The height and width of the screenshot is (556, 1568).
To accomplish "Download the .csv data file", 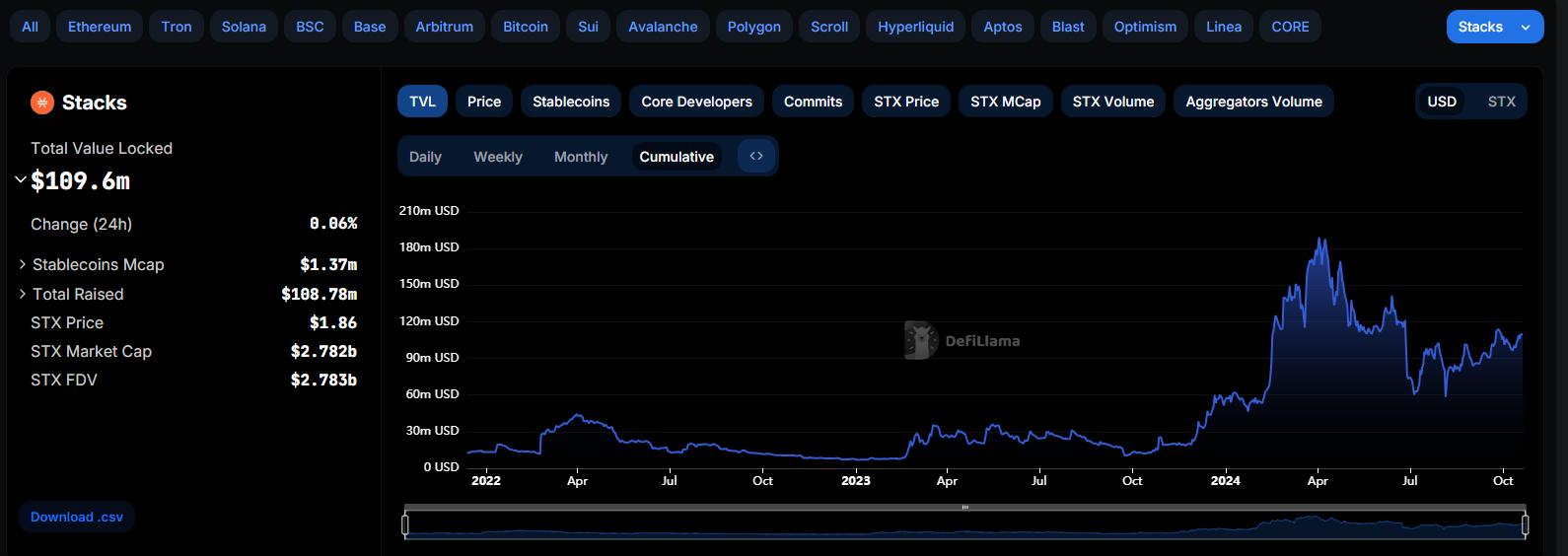I will point(77,517).
